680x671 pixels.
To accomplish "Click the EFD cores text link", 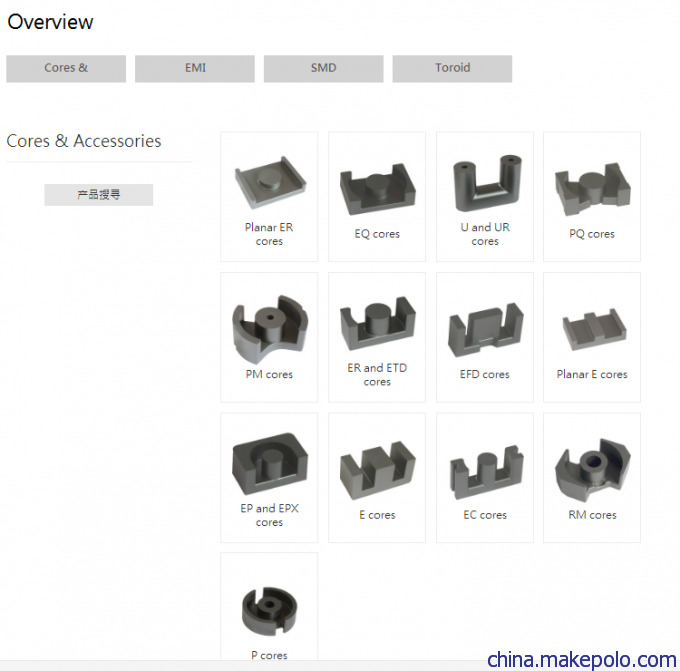I will pos(484,374).
